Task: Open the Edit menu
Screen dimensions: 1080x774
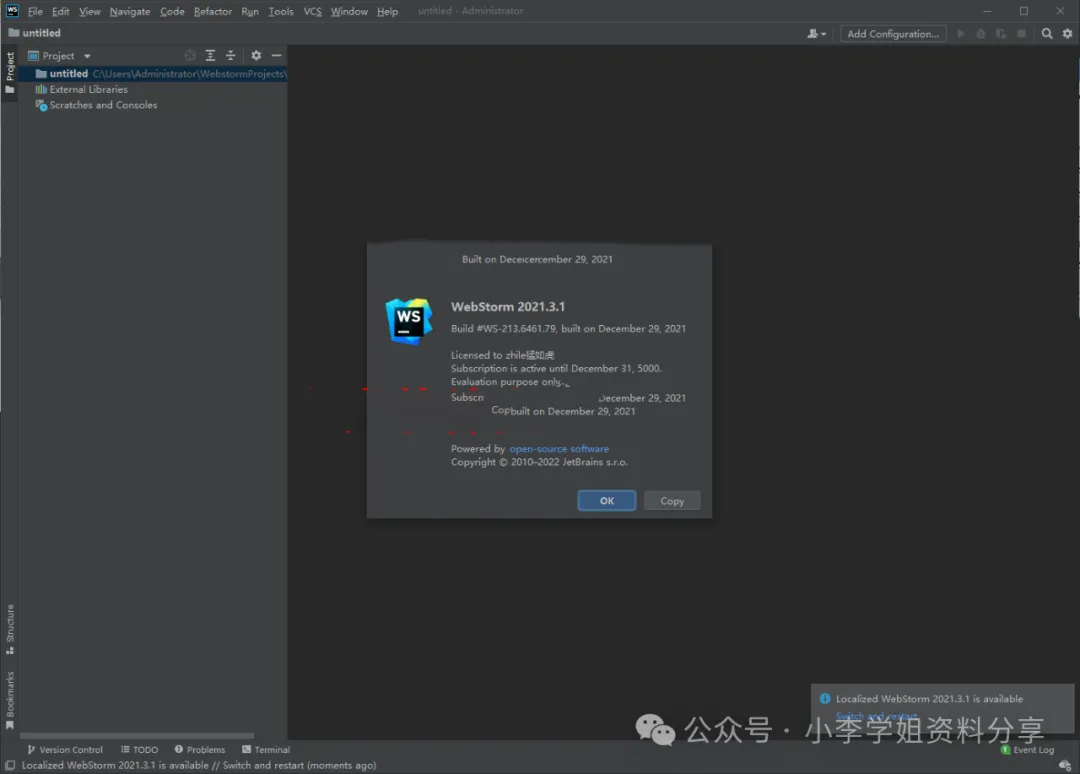Action: (61, 11)
